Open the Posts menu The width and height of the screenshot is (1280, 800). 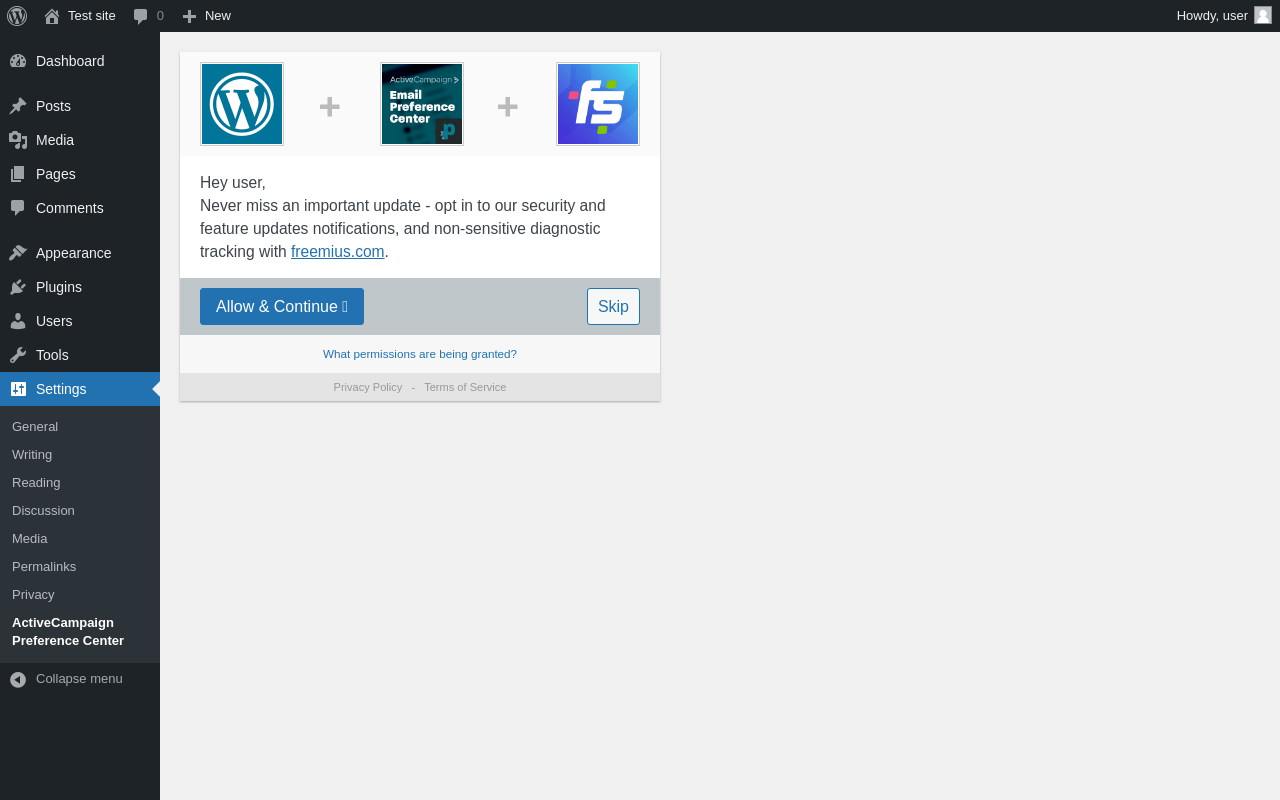(x=80, y=106)
